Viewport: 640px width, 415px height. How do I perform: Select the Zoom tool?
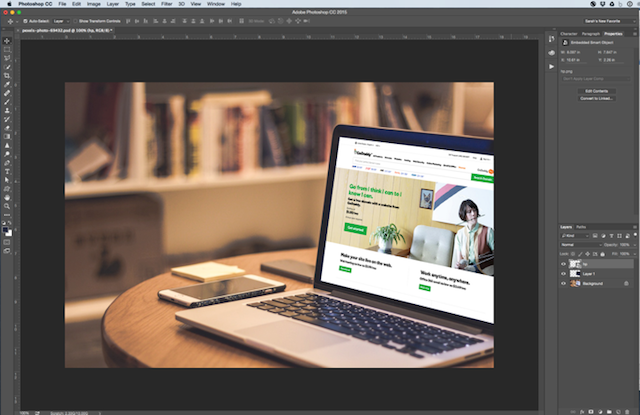coord(7,206)
